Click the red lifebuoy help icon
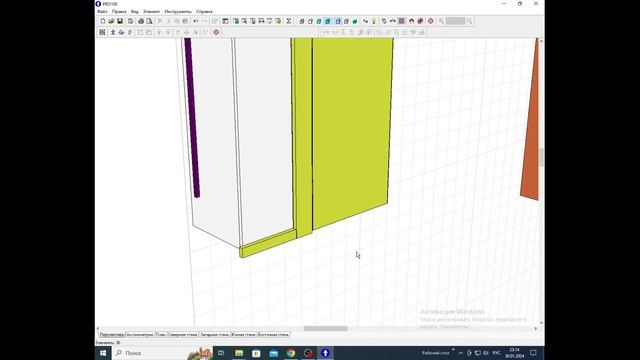This screenshot has height=360, width=640. pos(431,21)
